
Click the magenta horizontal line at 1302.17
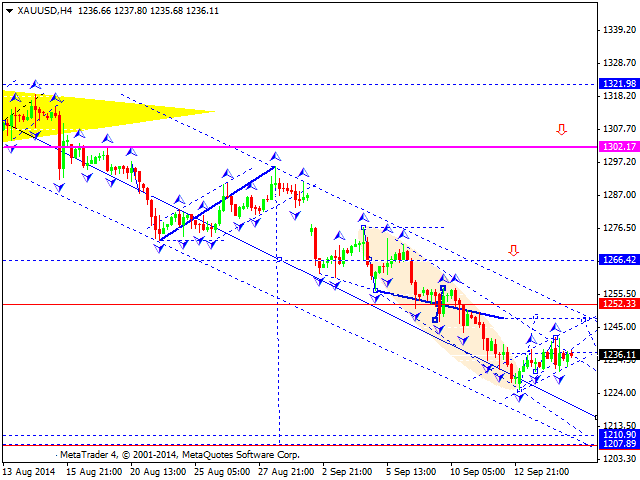click(x=300, y=147)
